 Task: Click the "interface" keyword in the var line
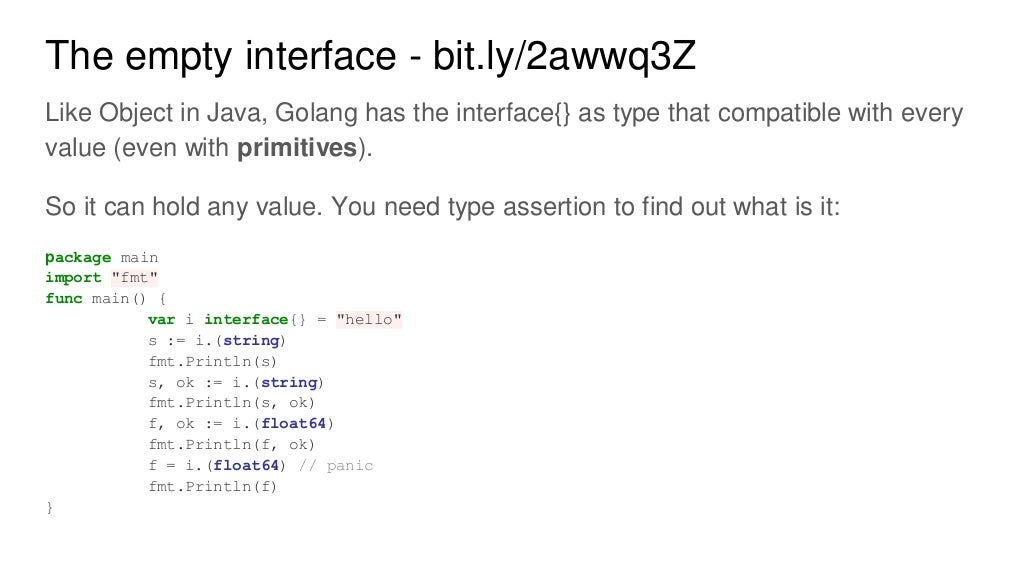point(246,319)
